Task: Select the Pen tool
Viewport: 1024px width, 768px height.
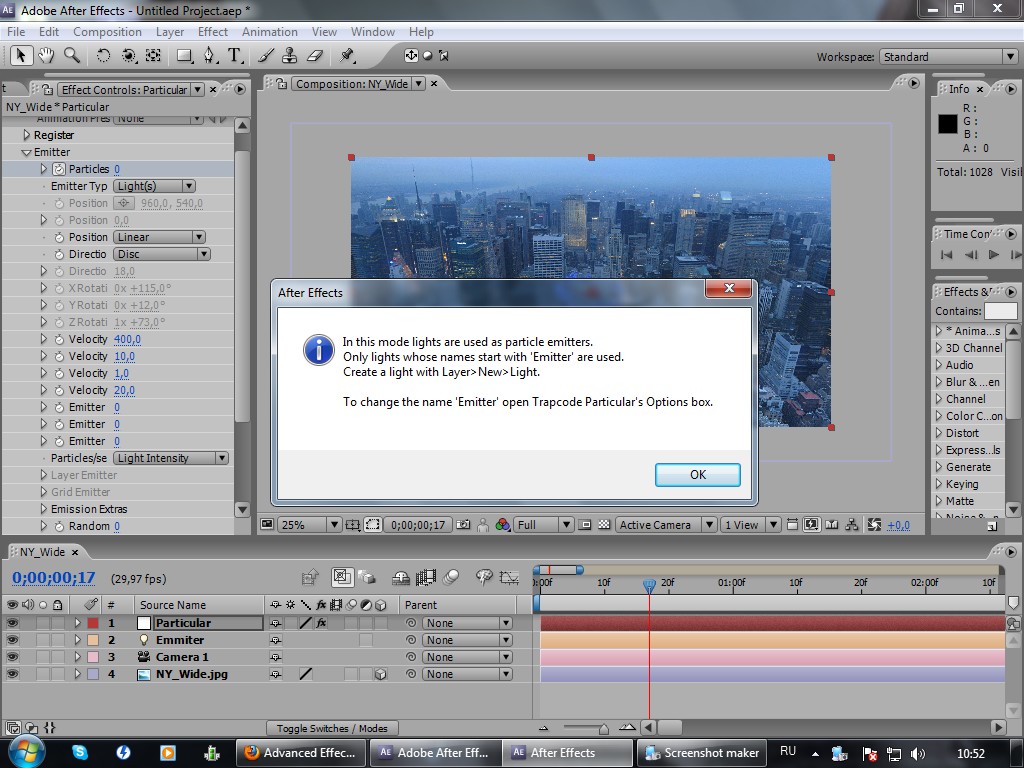Action: [x=209, y=56]
